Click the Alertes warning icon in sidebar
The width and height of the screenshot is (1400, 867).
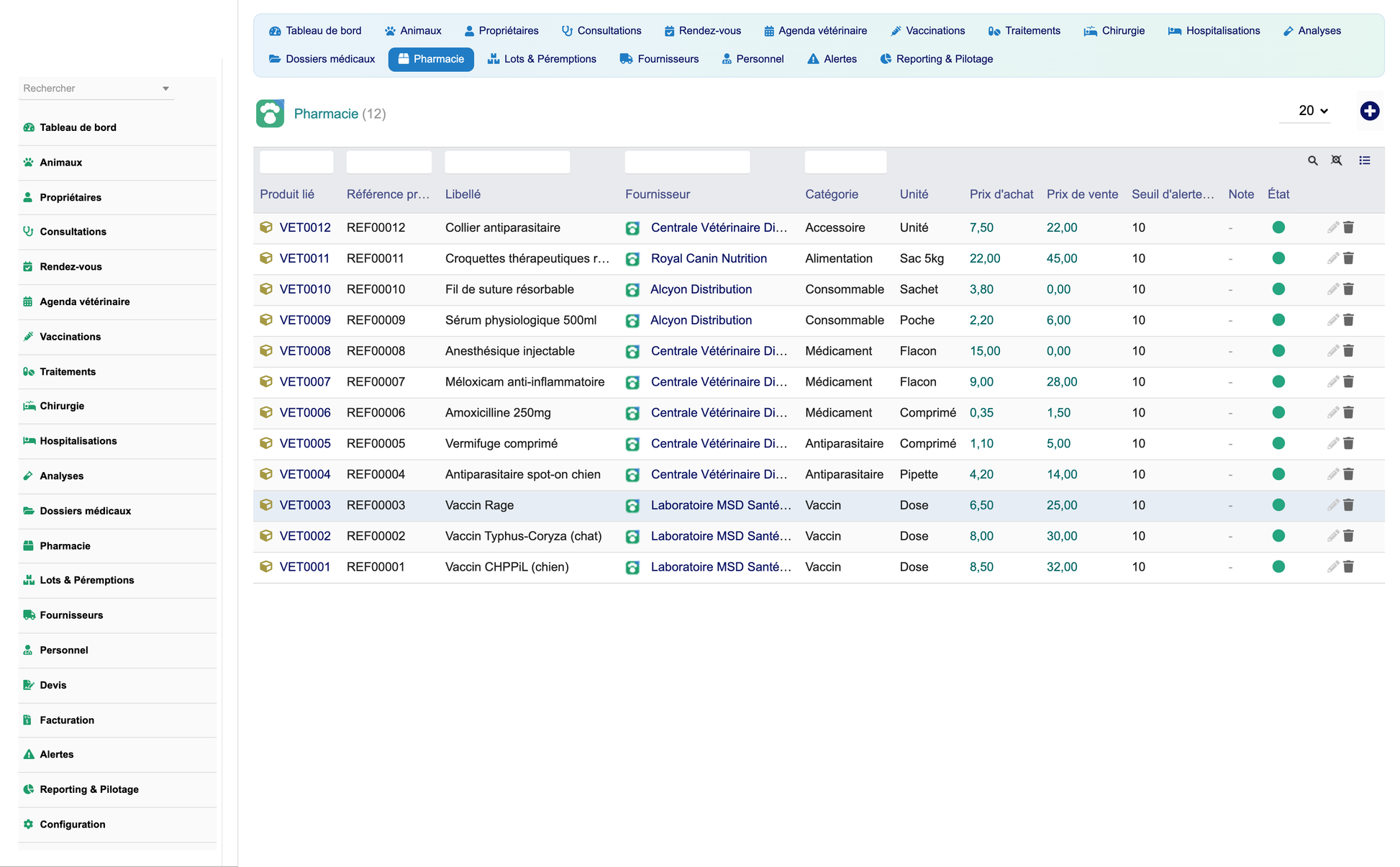point(29,755)
